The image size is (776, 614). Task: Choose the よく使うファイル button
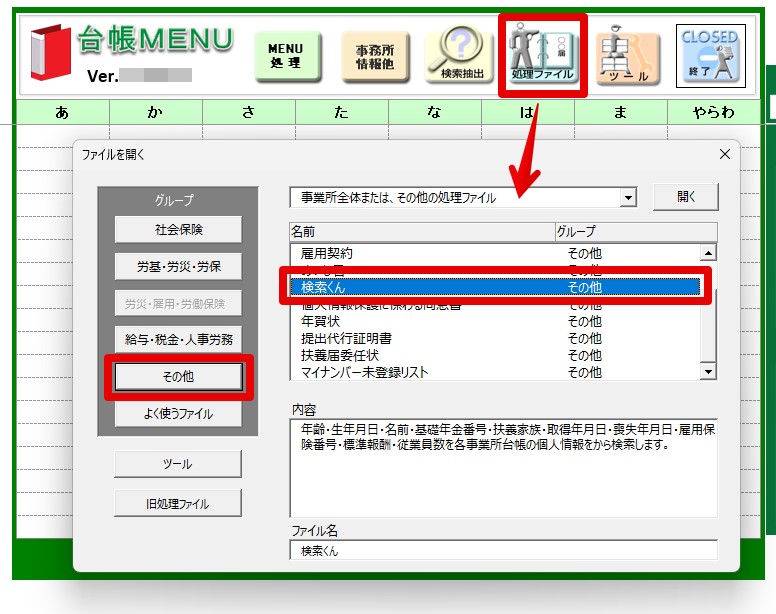pyautogui.click(x=178, y=414)
